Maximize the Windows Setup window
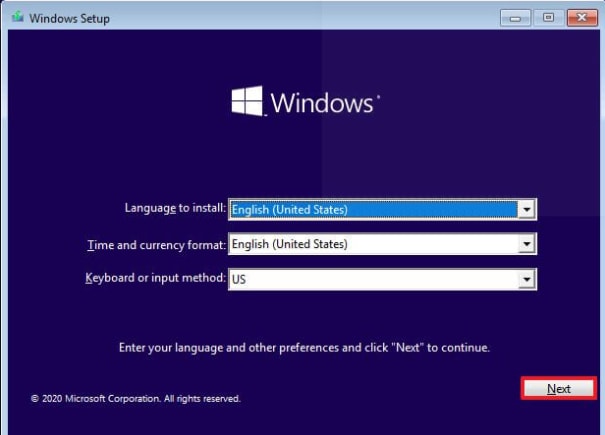The width and height of the screenshot is (605, 435). tap(548, 18)
